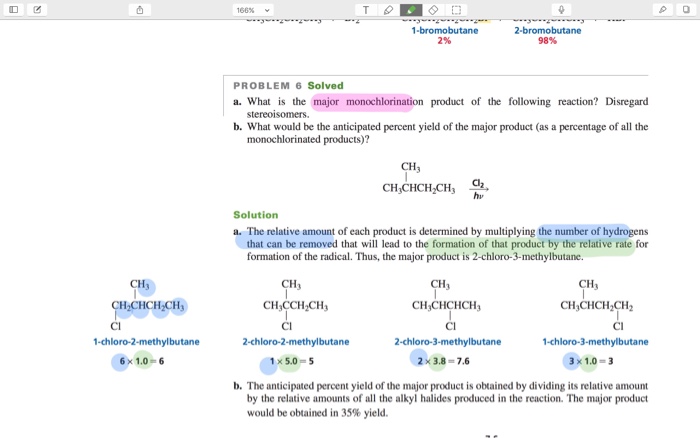
Task: Click the '2-chloro-3-methylbutane' label
Action: click(447, 341)
